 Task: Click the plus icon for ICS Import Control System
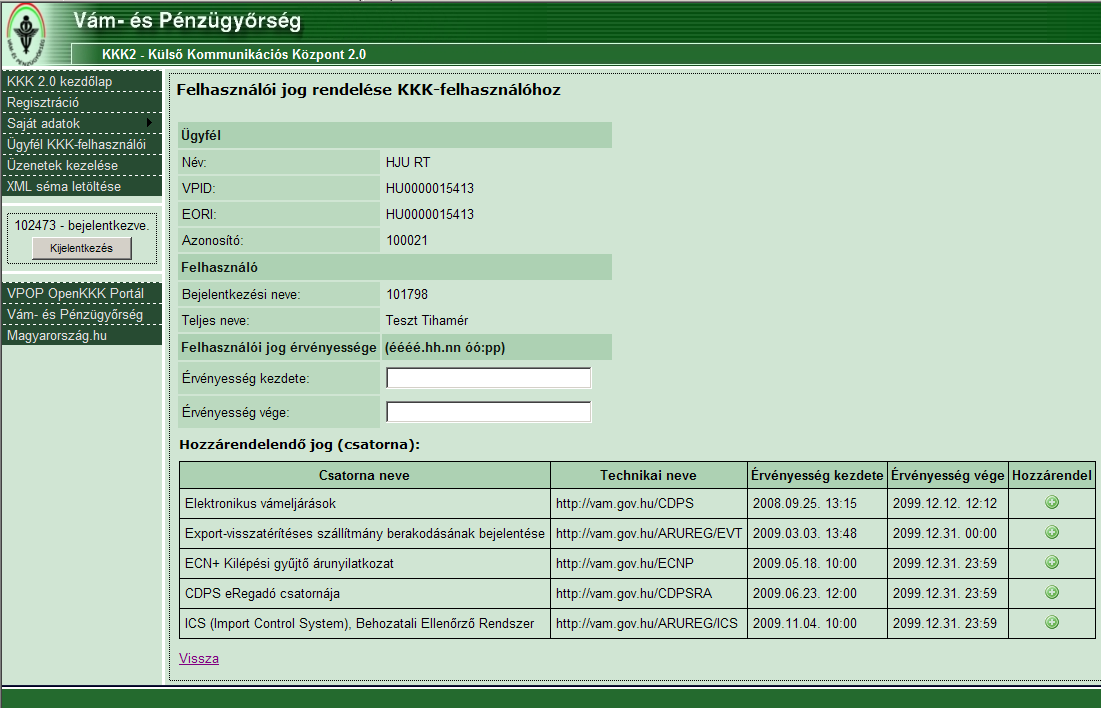click(x=1052, y=622)
